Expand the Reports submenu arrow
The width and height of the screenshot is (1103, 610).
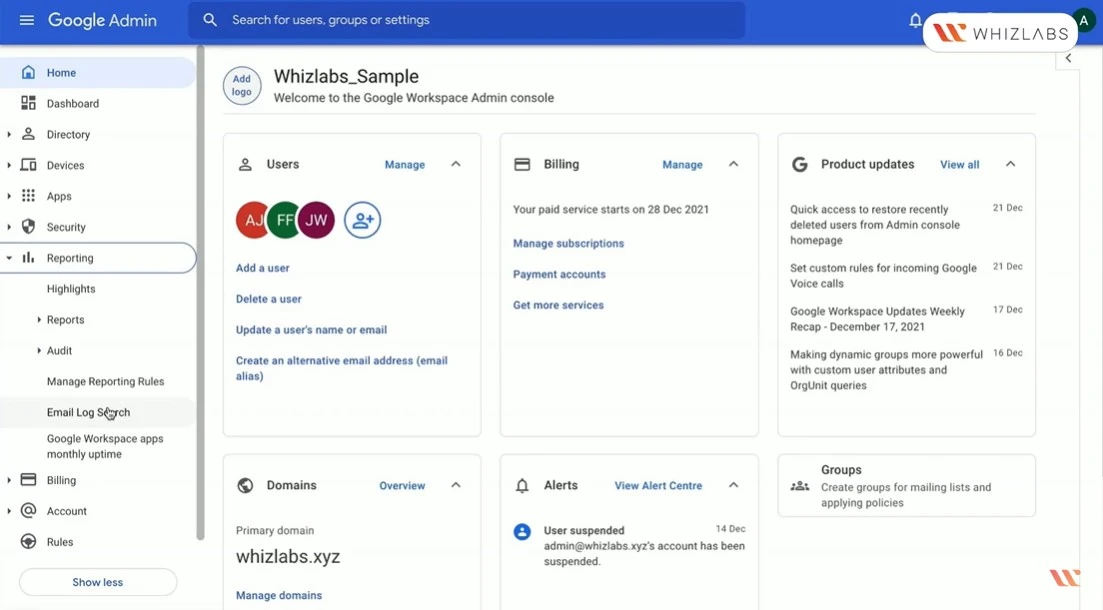coord(39,319)
